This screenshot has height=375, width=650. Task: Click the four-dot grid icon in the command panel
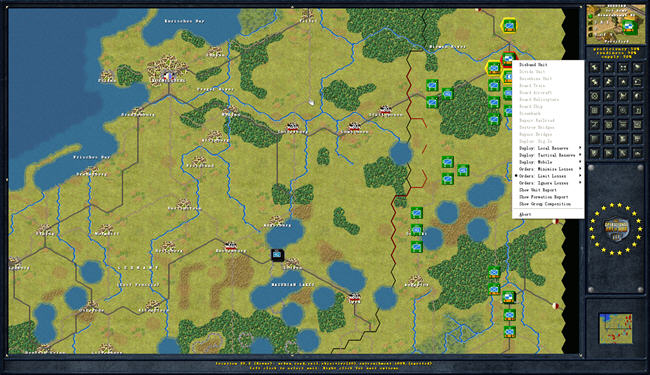623,68
